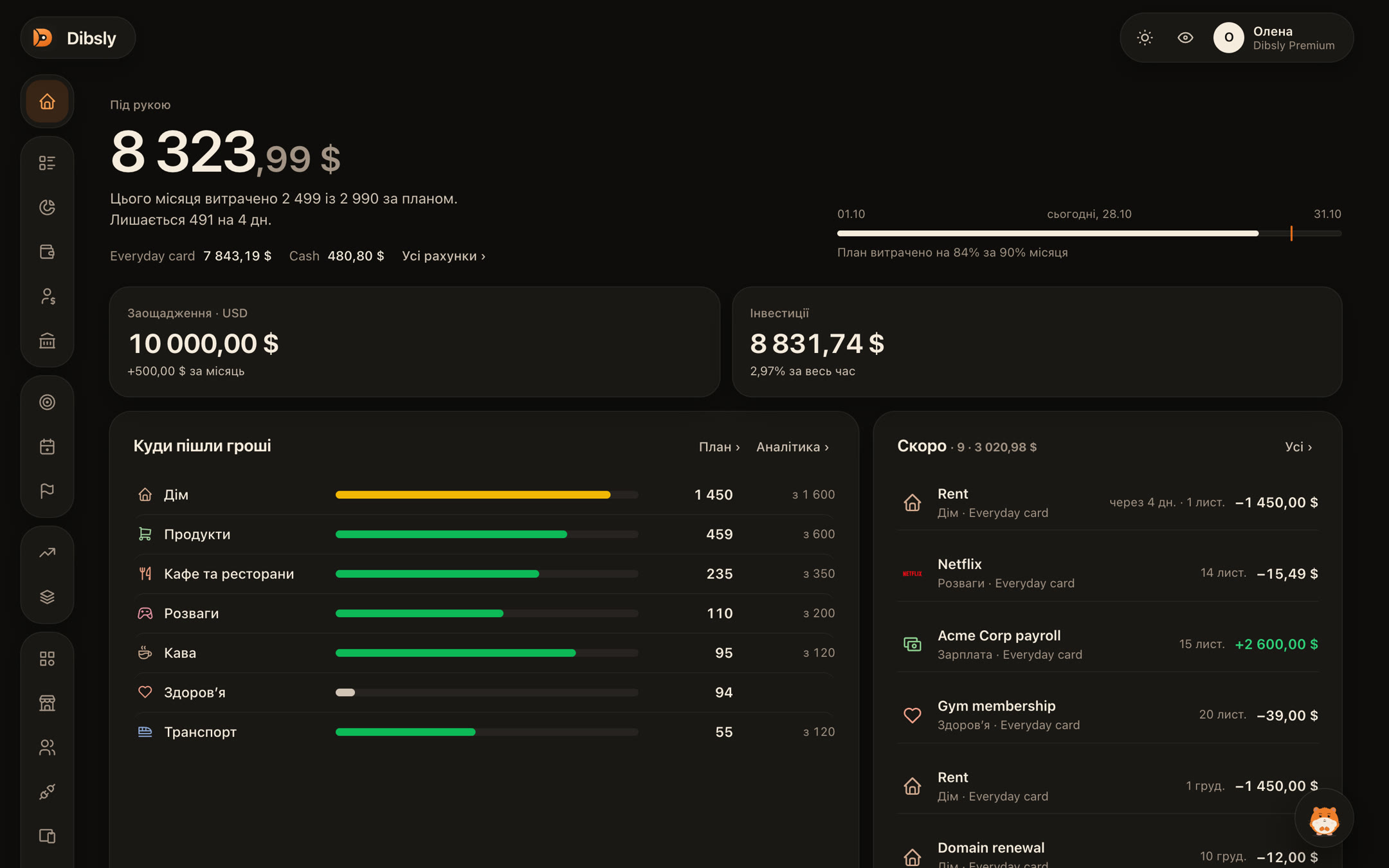The height and width of the screenshot is (868, 1389).
Task: Open the storefront merchants sidebar icon
Action: tap(47, 703)
